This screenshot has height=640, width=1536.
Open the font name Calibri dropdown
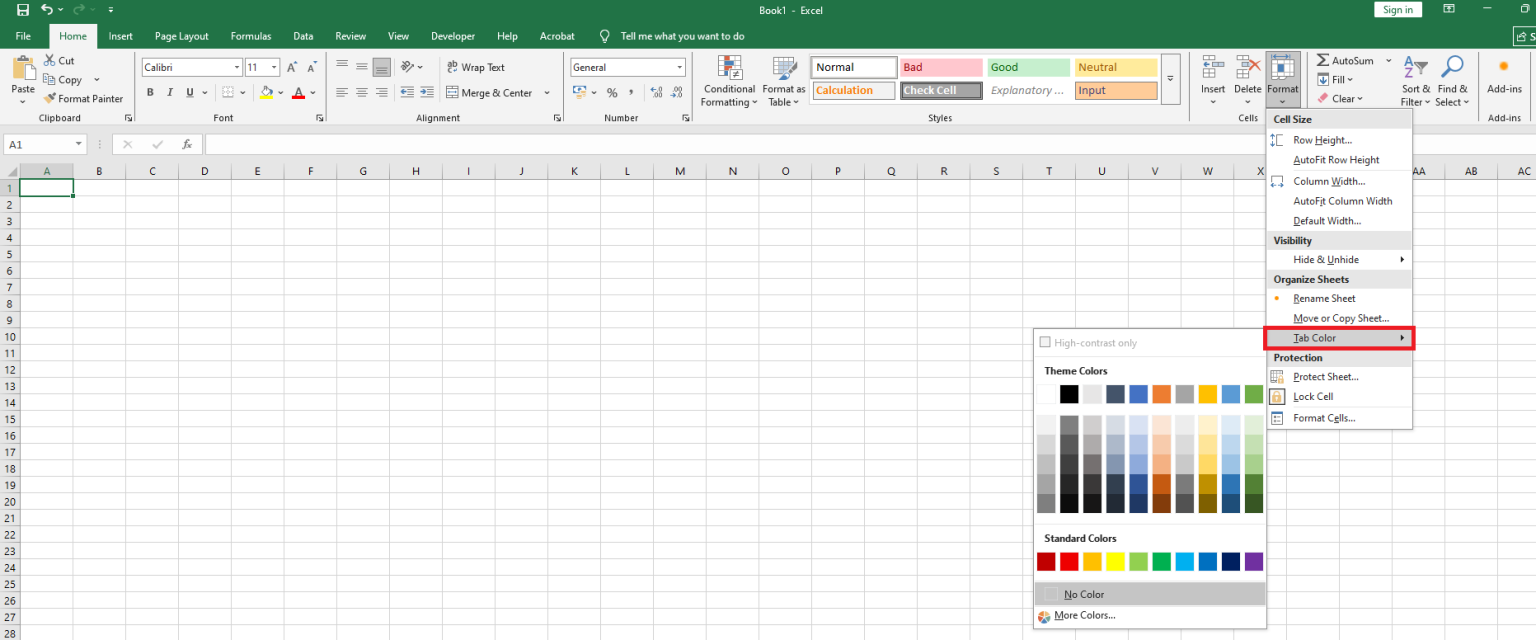pos(237,68)
